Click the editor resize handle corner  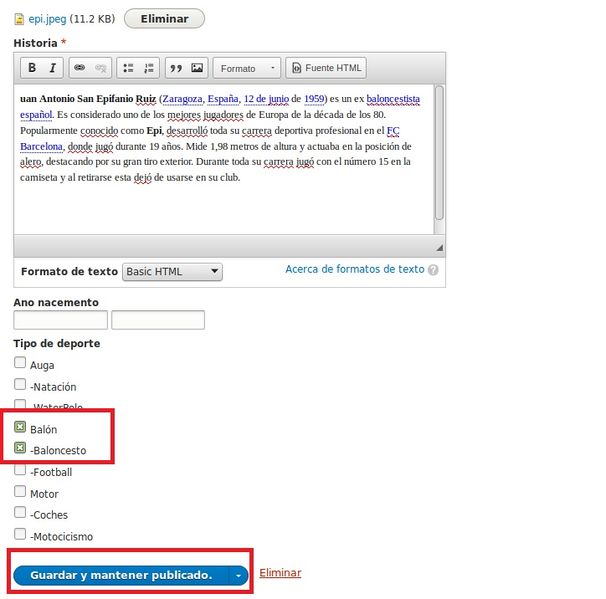(439, 248)
